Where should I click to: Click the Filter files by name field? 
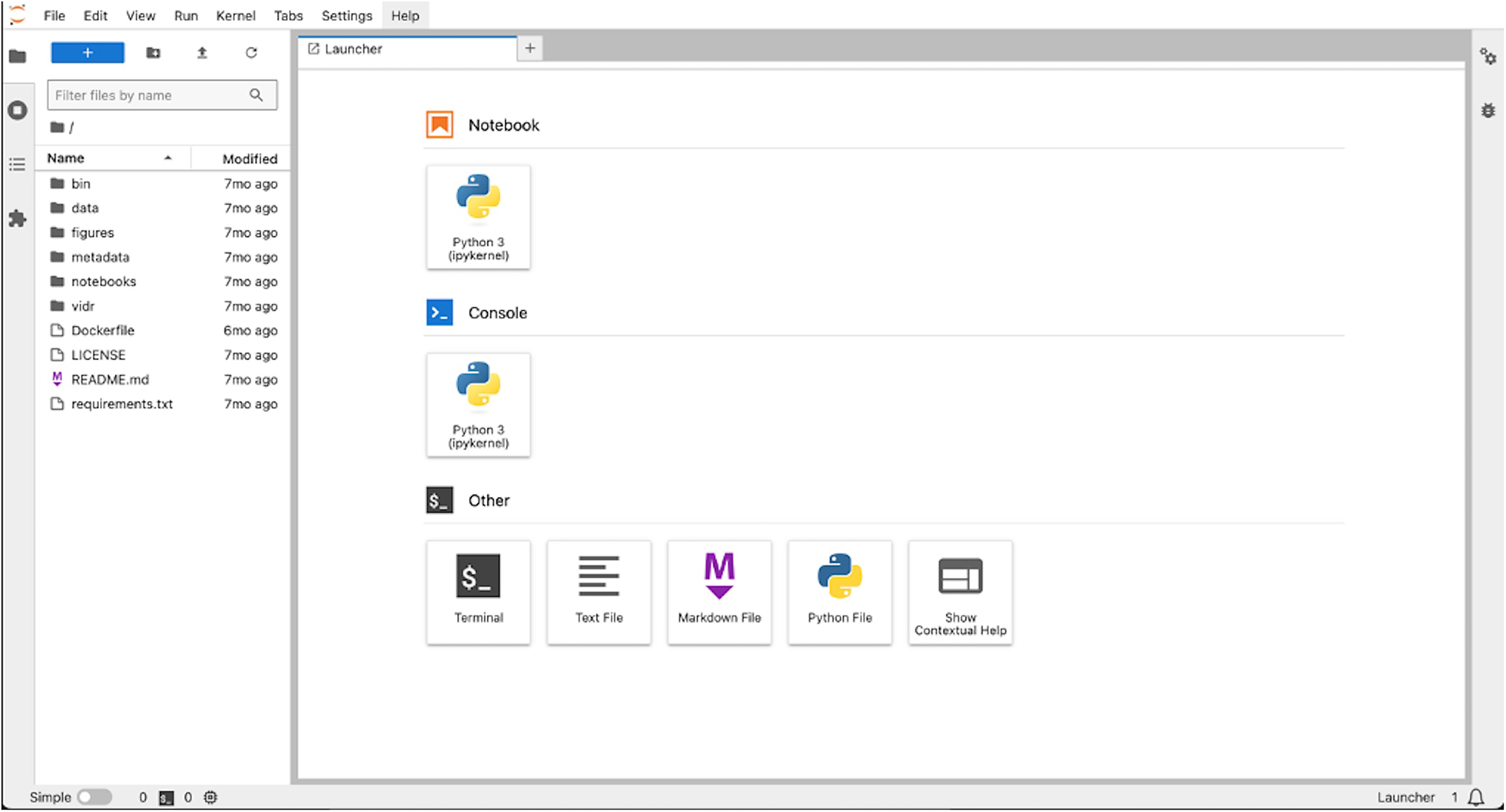[149, 95]
